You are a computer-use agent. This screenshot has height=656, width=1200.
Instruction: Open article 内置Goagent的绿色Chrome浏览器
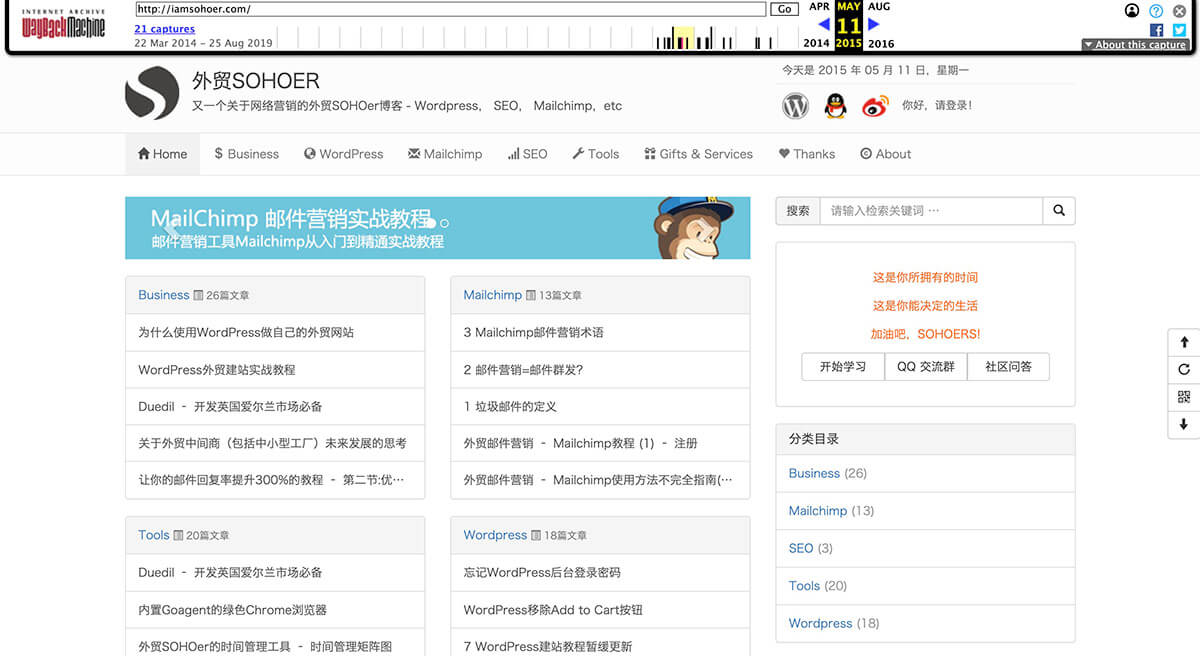point(233,610)
